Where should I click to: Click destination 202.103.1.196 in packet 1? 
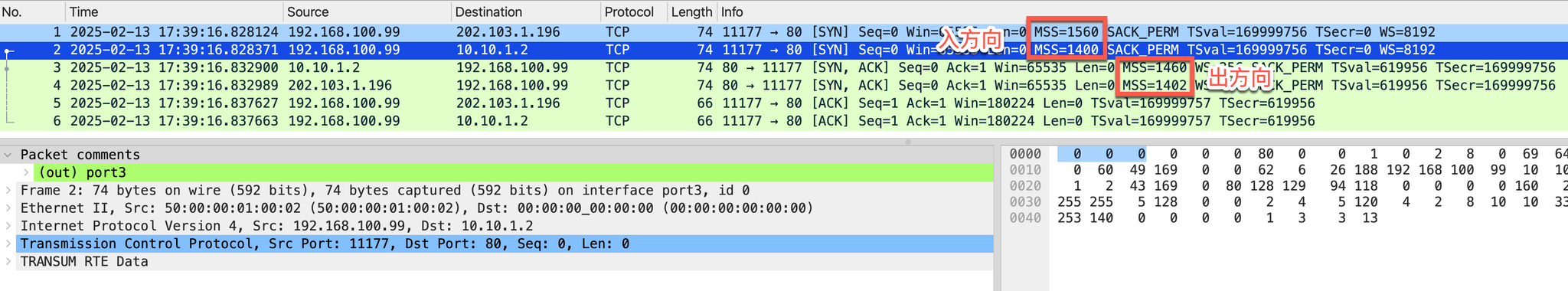pyautogui.click(x=508, y=32)
